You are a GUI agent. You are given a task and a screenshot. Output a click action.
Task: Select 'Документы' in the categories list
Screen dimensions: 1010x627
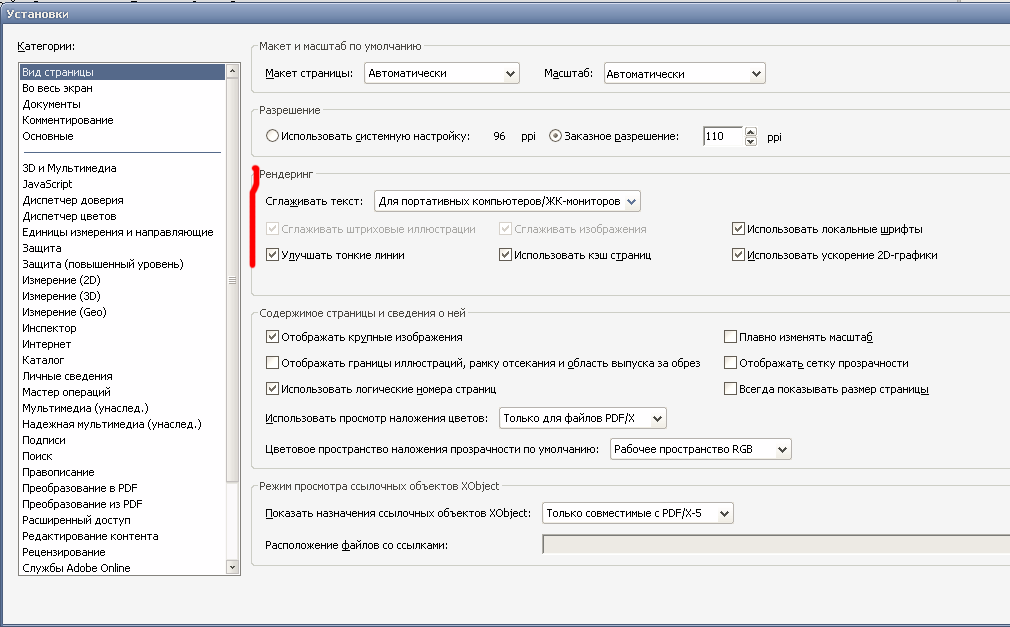click(x=52, y=104)
